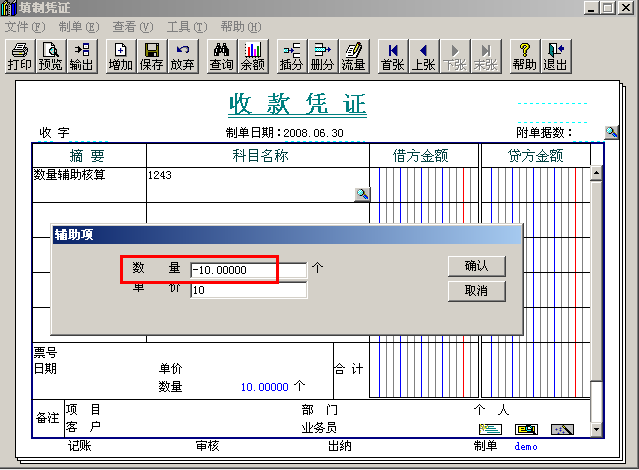Click account code 1243 in 科目名称
This screenshot has height=470, width=639.
[x=159, y=175]
